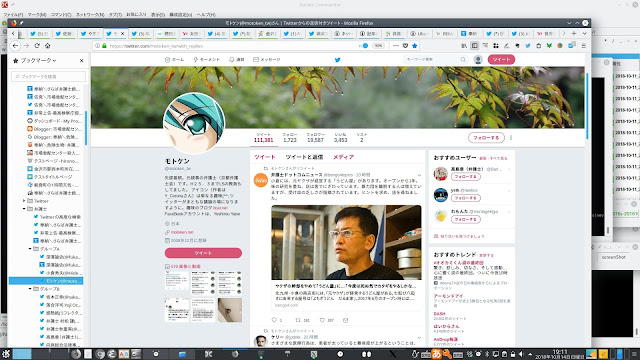This screenshot has width=640, height=360.
Task: Open the bookmarks sidebar header dropdown
Action: click(x=38, y=60)
